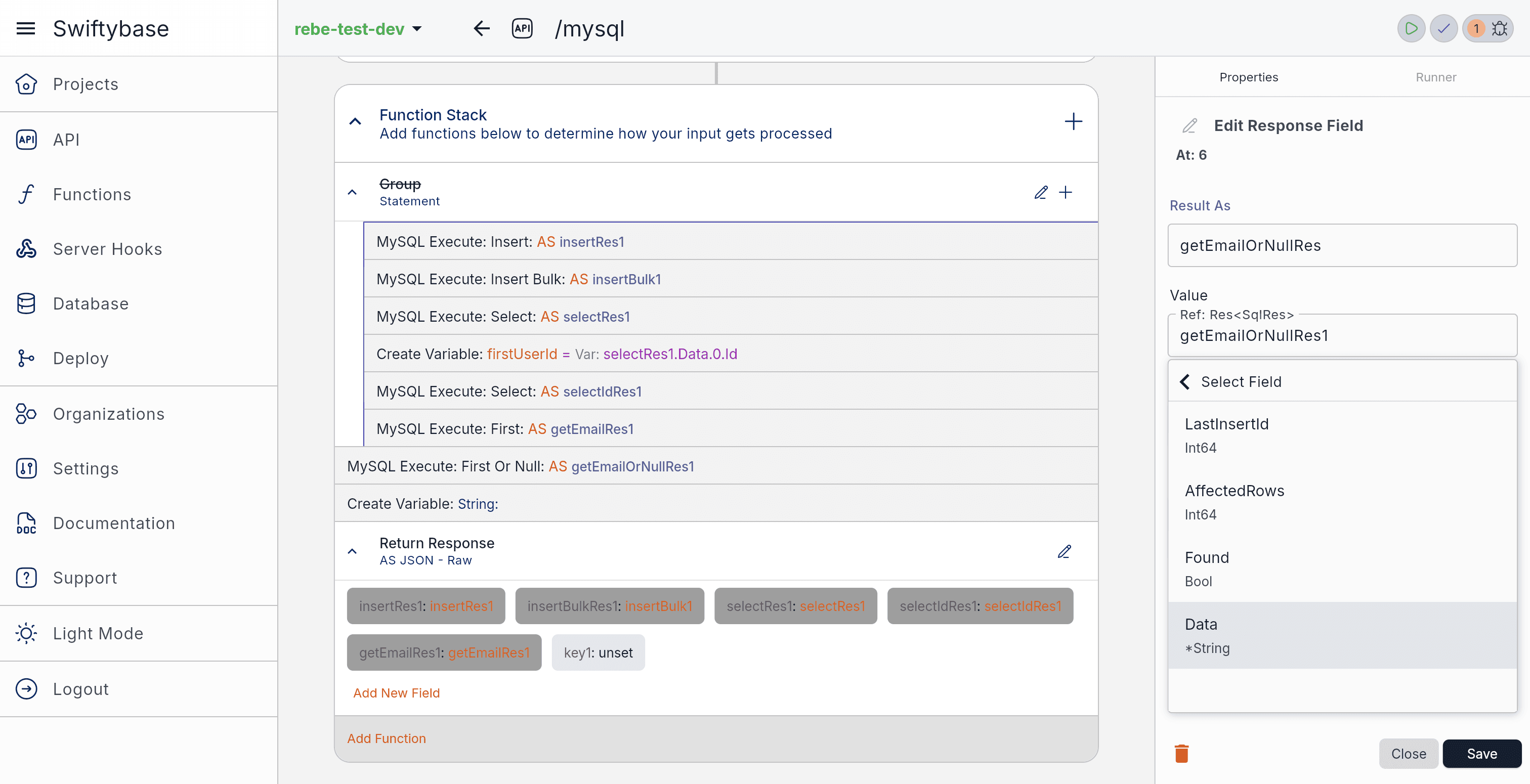Click the Projects home icon
The width and height of the screenshot is (1530, 784).
tap(26, 84)
